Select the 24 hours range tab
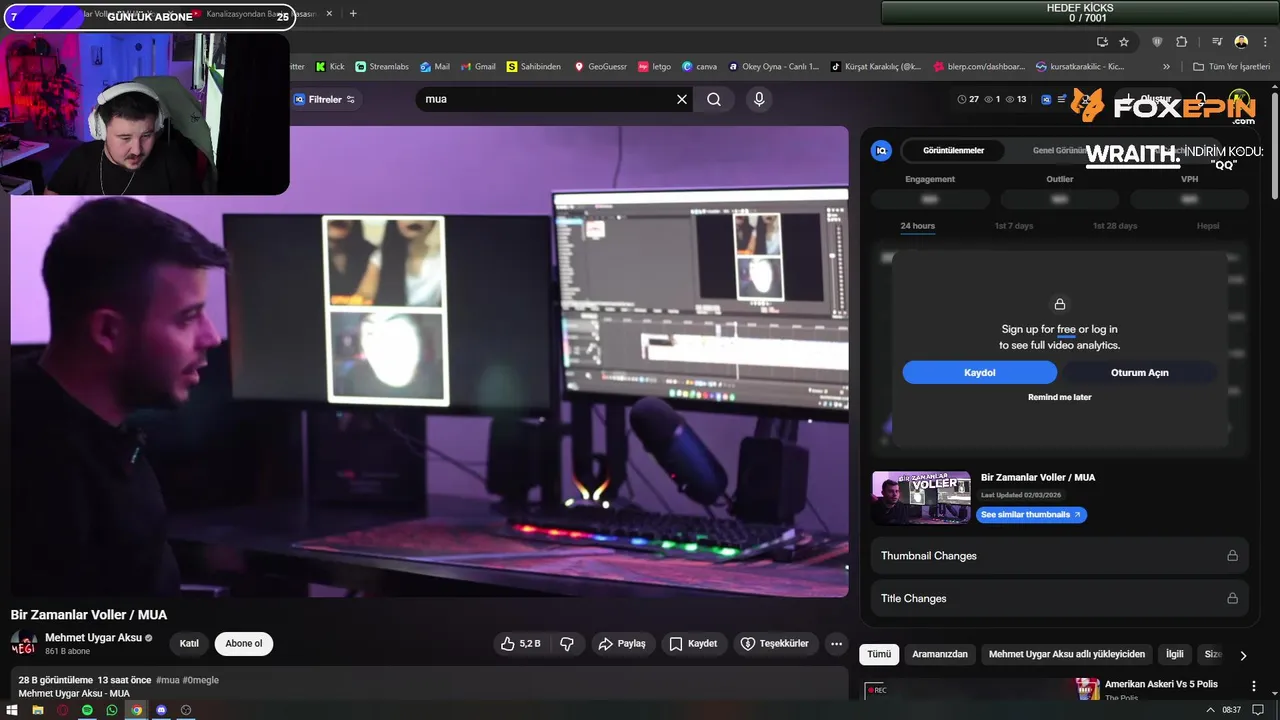The width and height of the screenshot is (1280, 720). point(917,226)
